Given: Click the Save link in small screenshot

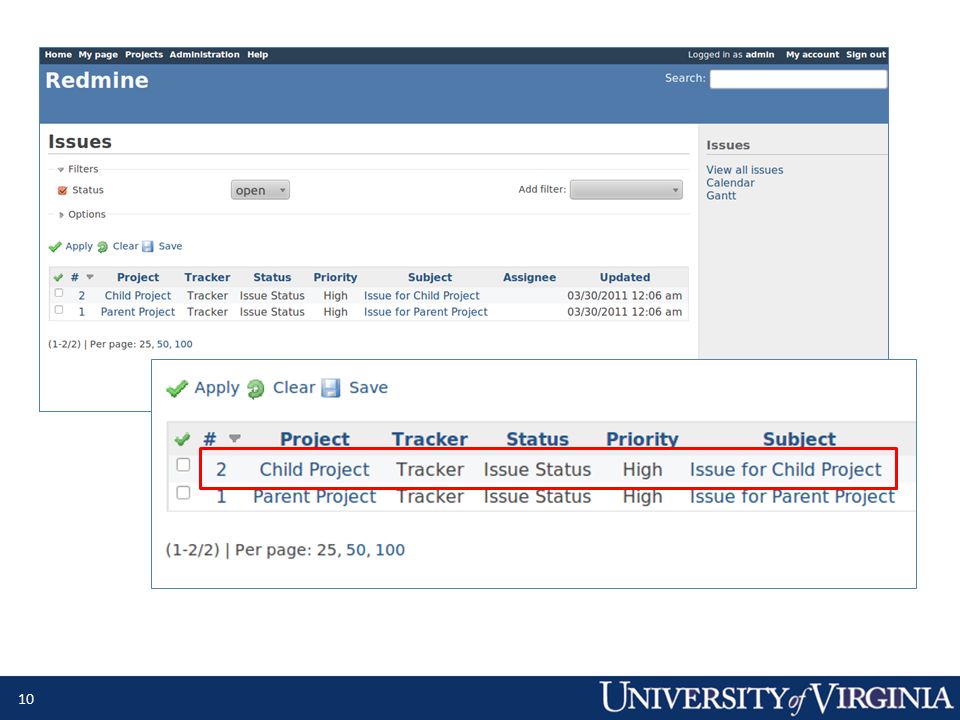Looking at the screenshot, I should 170,246.
